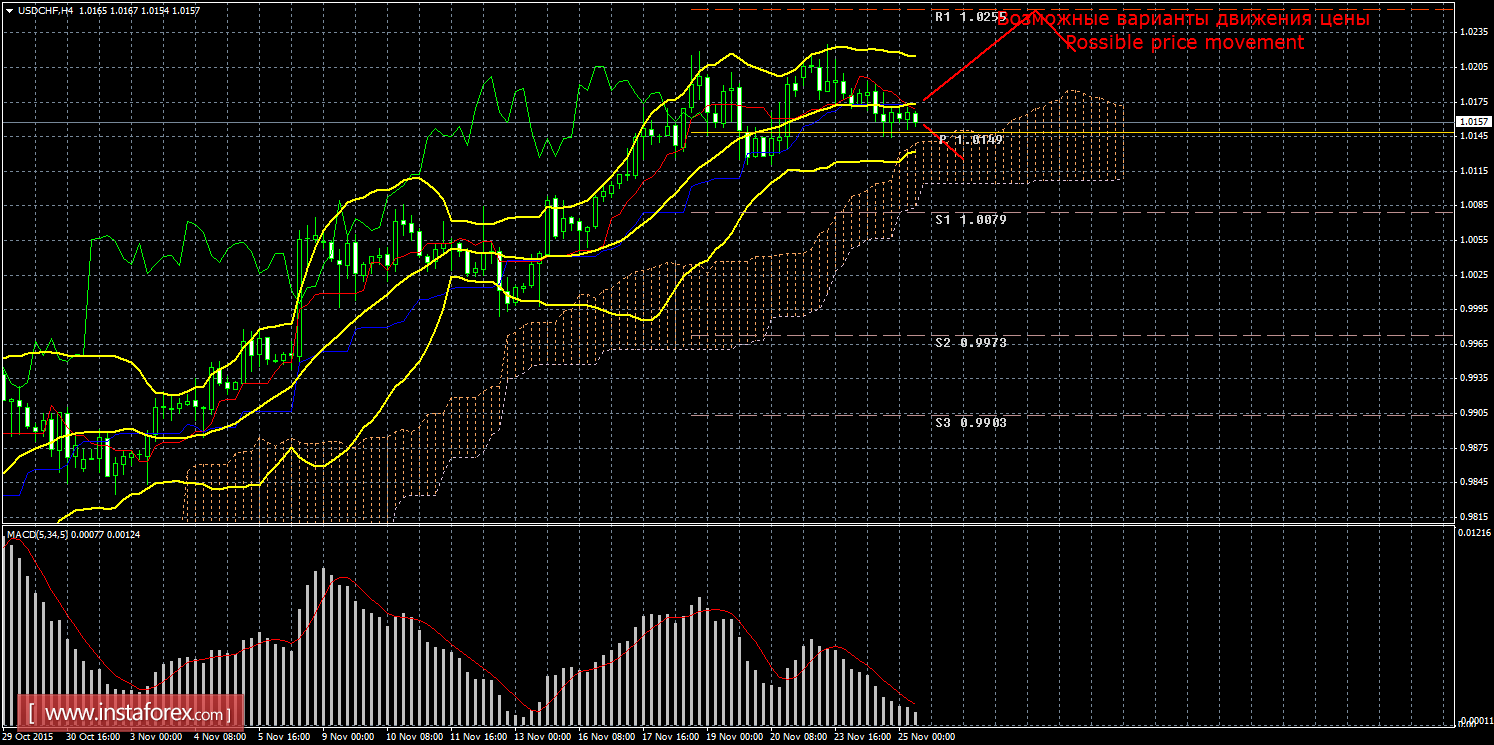Viewport: 1494px width, 745px height.
Task: Click the 0.9935 price axis label
Action: point(1474,378)
